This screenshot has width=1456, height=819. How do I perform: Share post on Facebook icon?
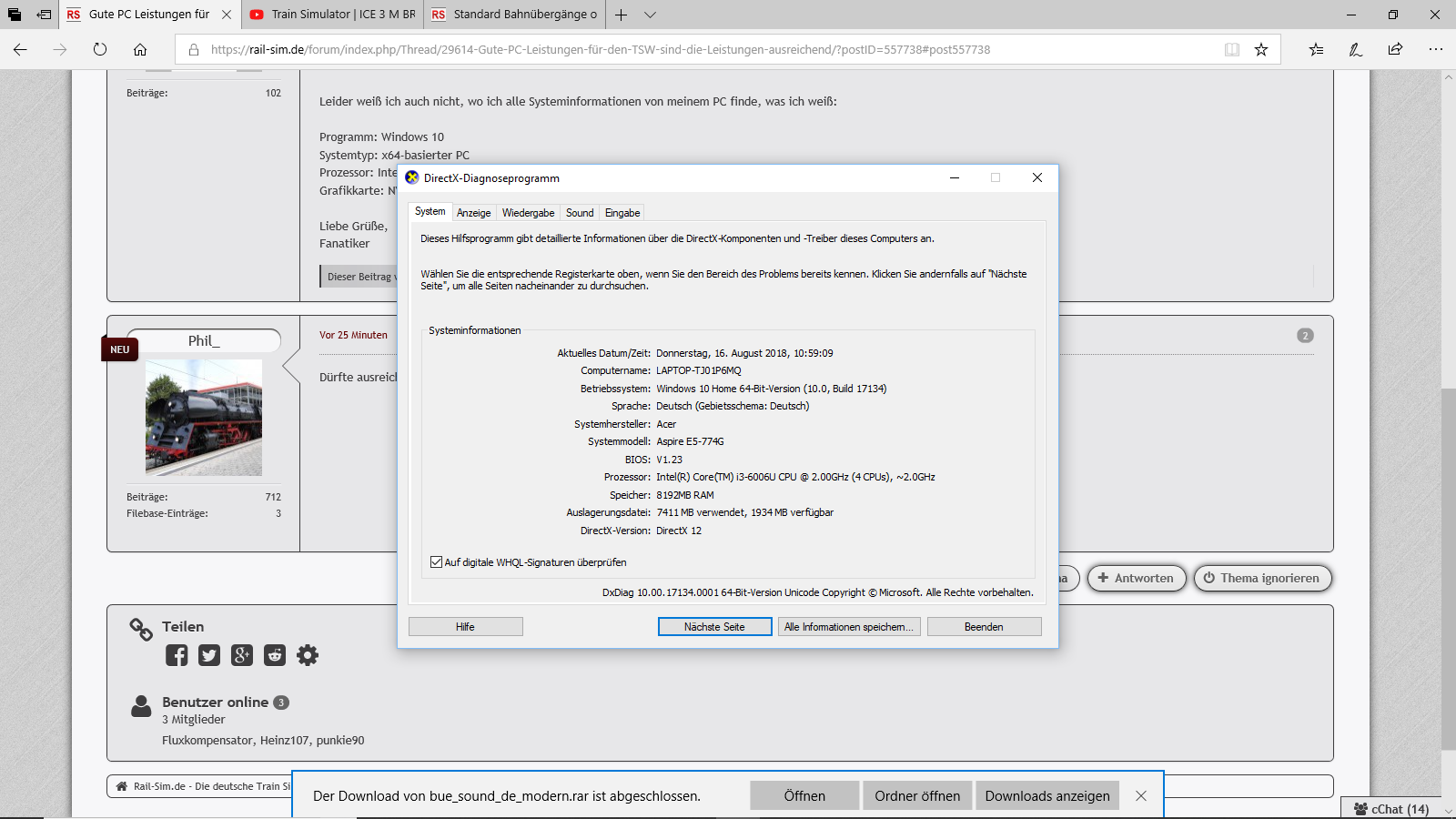click(177, 655)
